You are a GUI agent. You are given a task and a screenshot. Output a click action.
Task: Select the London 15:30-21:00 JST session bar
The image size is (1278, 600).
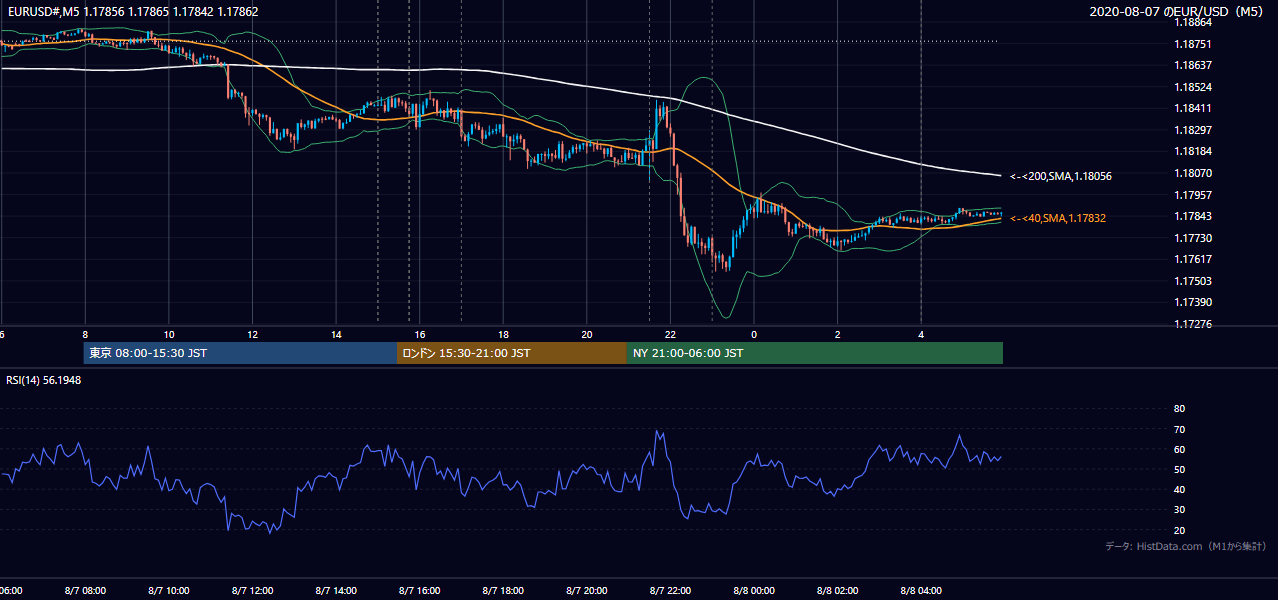tap(512, 353)
